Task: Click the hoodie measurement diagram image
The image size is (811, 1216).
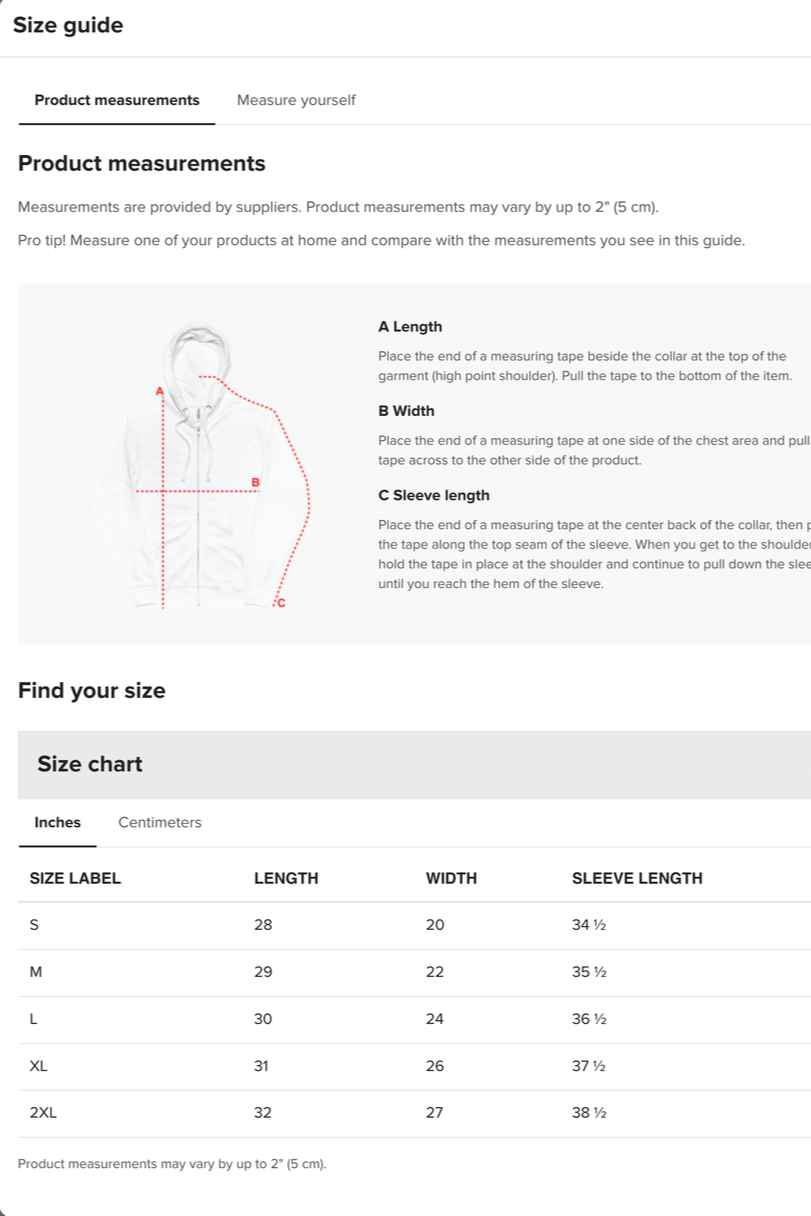Action: coord(202,465)
